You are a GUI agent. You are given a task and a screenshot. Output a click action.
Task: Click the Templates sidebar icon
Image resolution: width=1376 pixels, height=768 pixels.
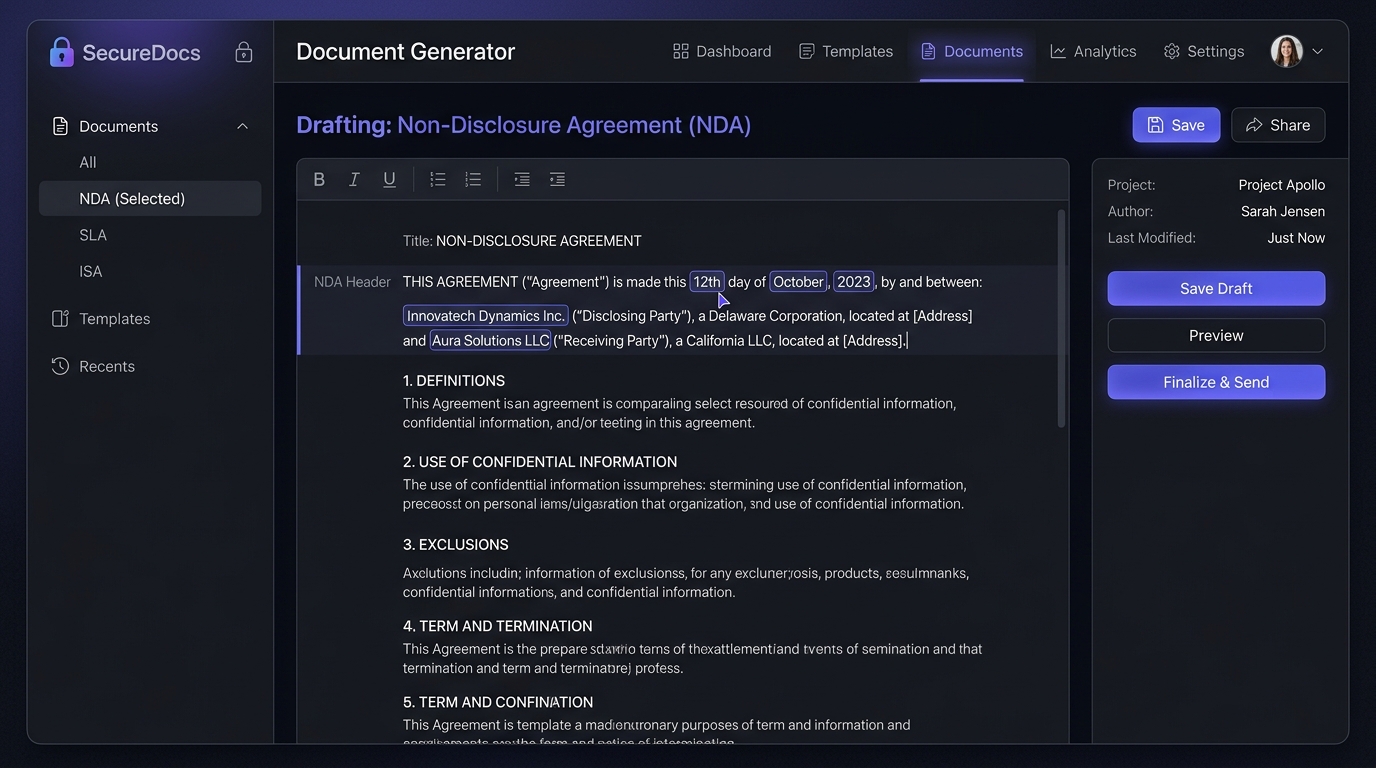click(x=60, y=318)
